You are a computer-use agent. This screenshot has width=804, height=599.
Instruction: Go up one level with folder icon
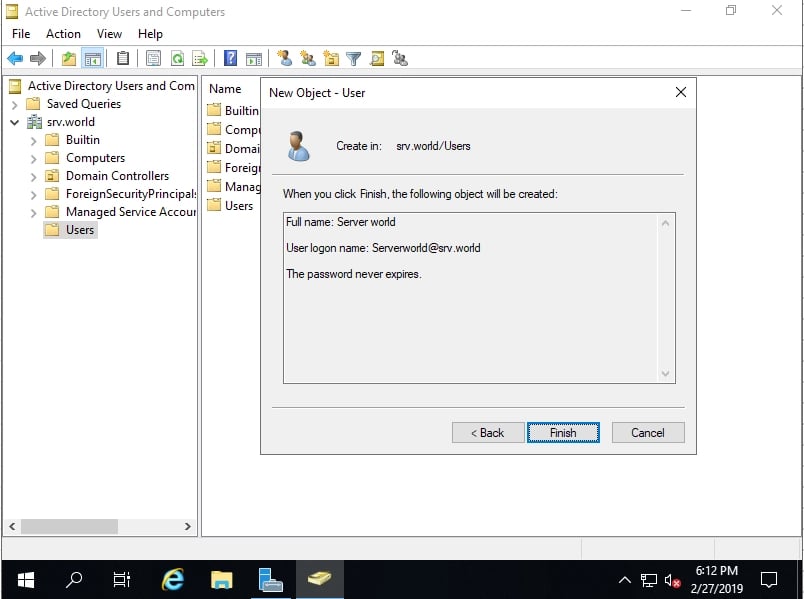tap(69, 58)
